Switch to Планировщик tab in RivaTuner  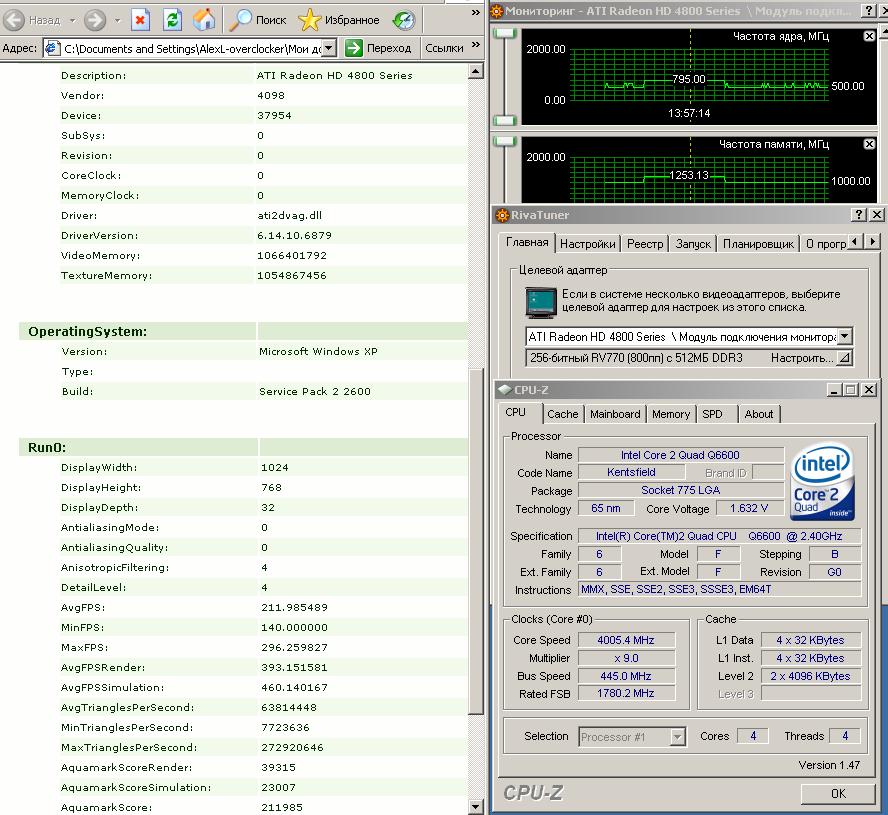point(758,244)
